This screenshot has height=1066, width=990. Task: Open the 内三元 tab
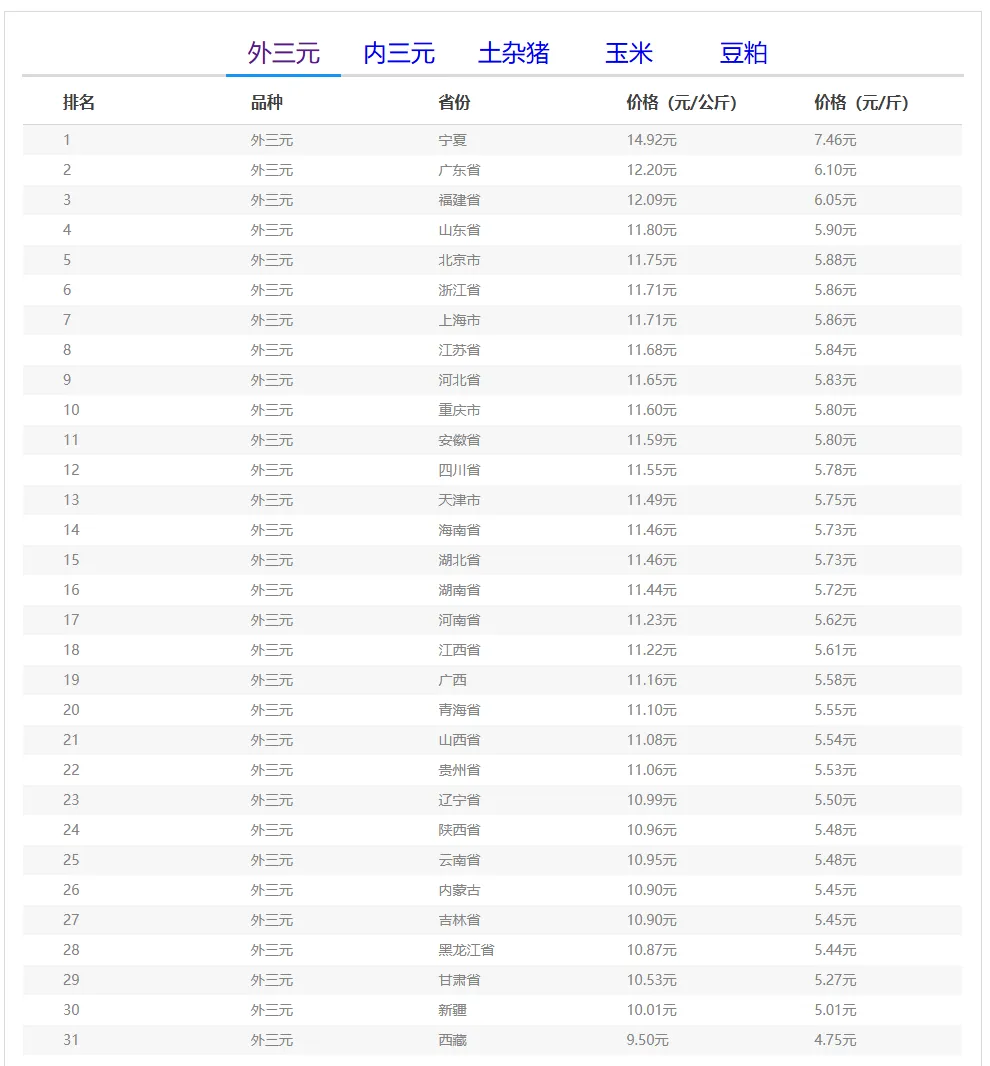398,53
